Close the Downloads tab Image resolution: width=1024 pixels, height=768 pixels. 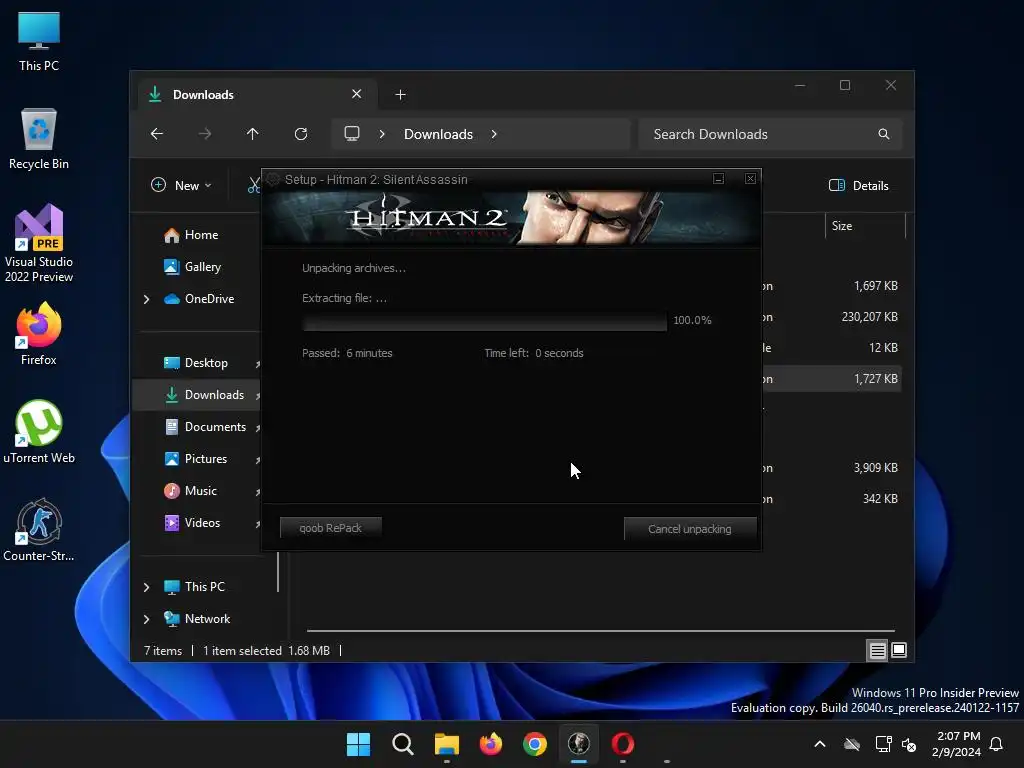coord(357,94)
